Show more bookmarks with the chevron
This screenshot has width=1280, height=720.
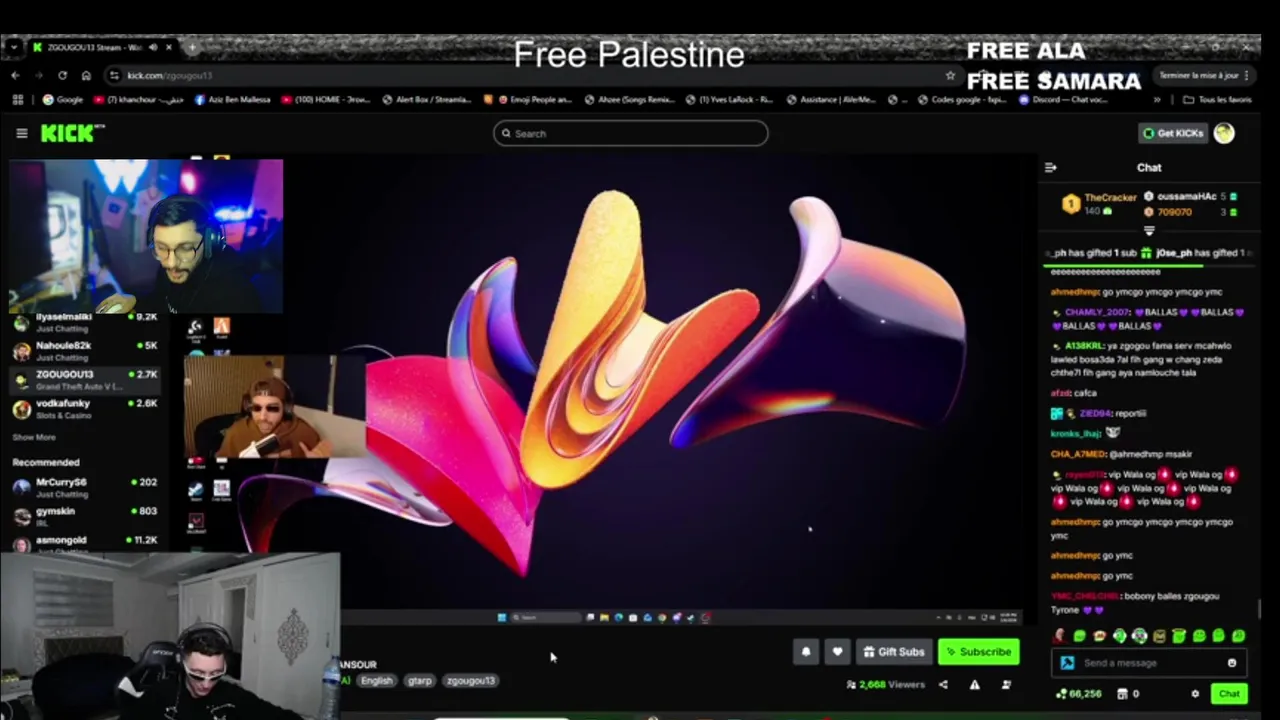click(1157, 100)
